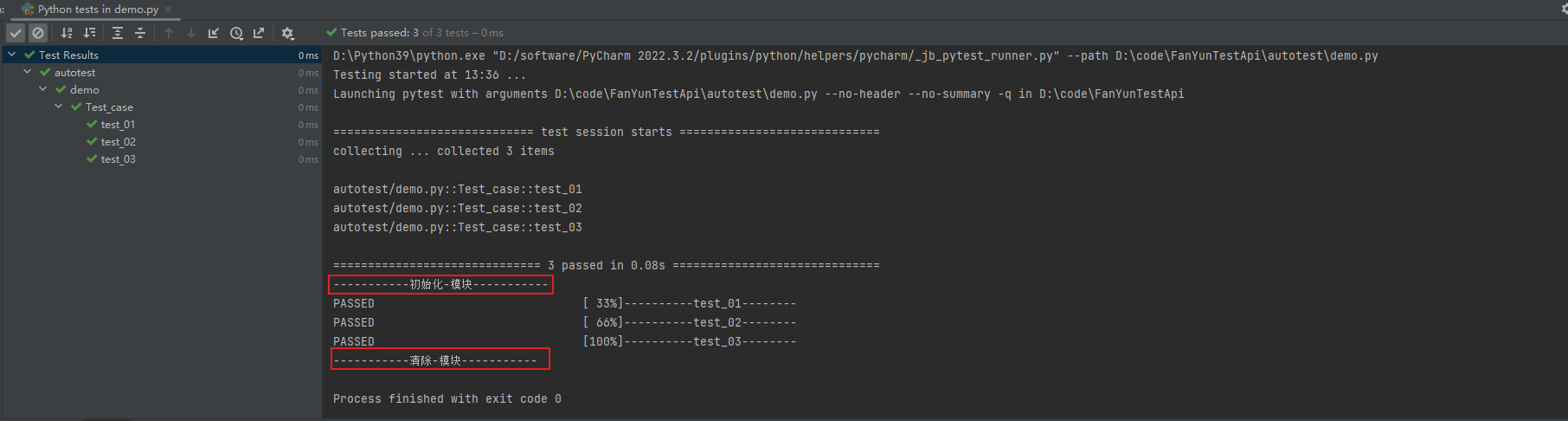Screen dimensions: 1568x421
Task: Sort test results alphabetically
Action: (x=67, y=33)
